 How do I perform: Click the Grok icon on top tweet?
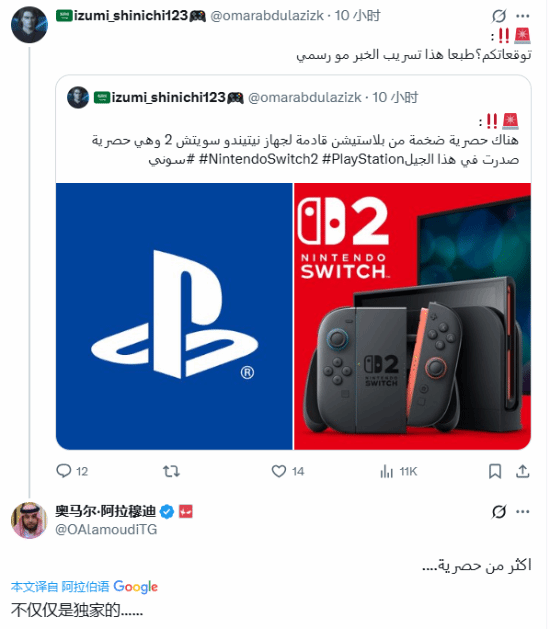pos(499,16)
